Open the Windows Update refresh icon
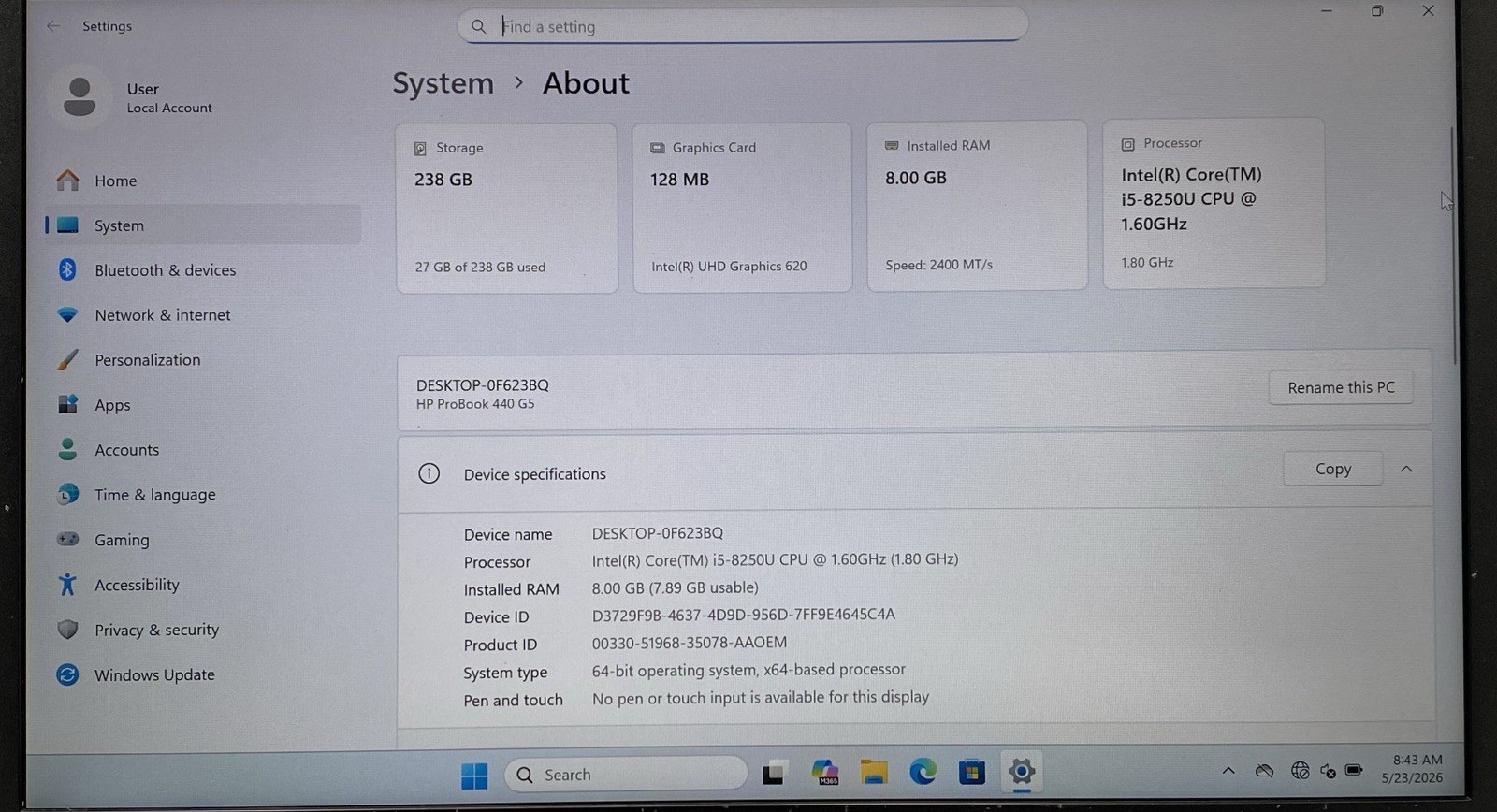The image size is (1497, 812). coord(67,674)
